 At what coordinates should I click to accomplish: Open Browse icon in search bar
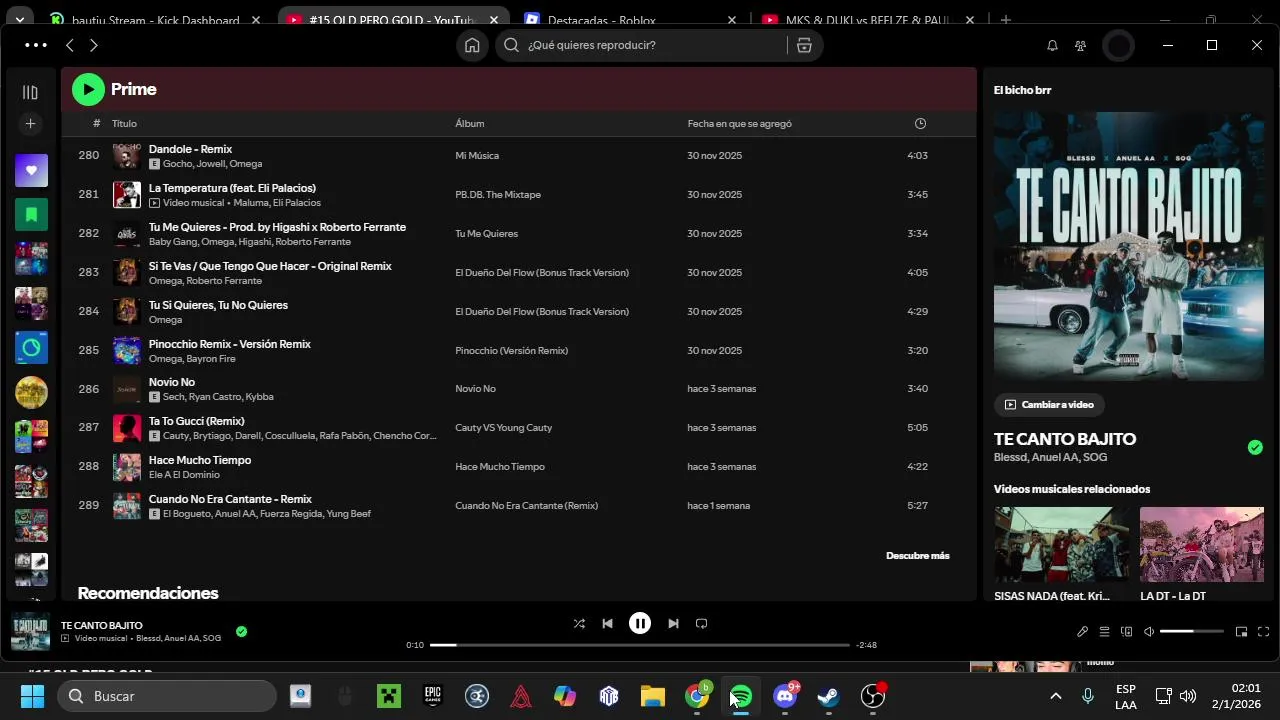(x=804, y=45)
